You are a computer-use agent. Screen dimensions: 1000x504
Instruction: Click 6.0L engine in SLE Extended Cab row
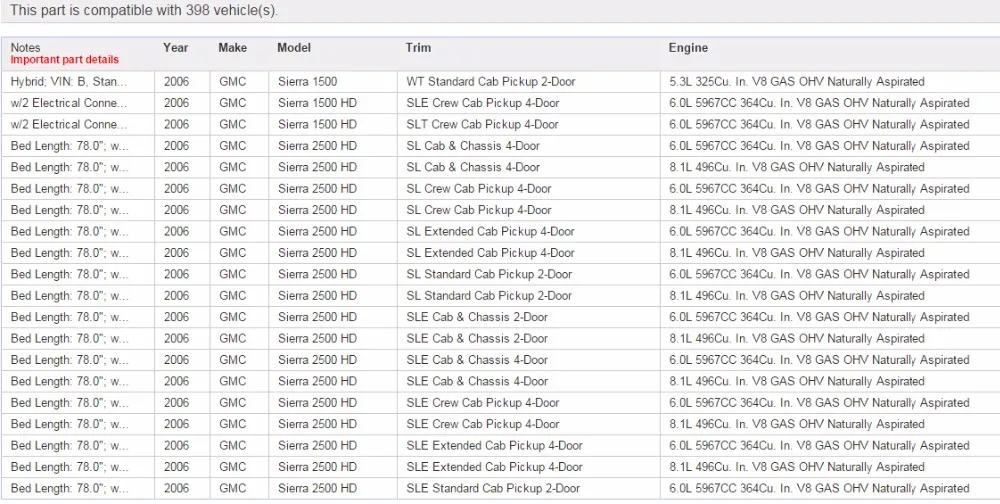point(819,445)
